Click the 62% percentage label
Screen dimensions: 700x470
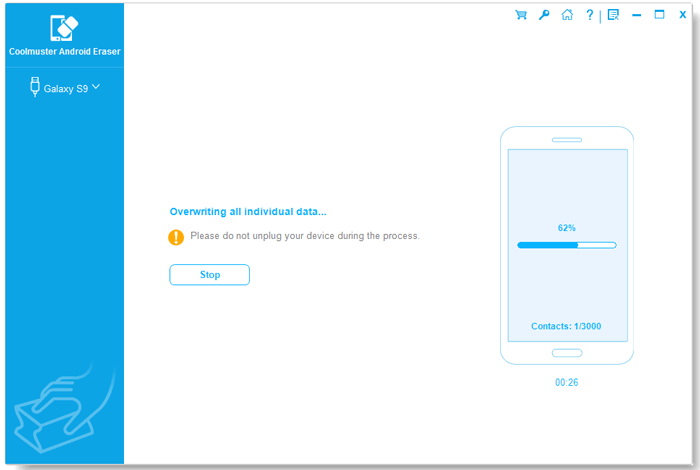tap(567, 228)
